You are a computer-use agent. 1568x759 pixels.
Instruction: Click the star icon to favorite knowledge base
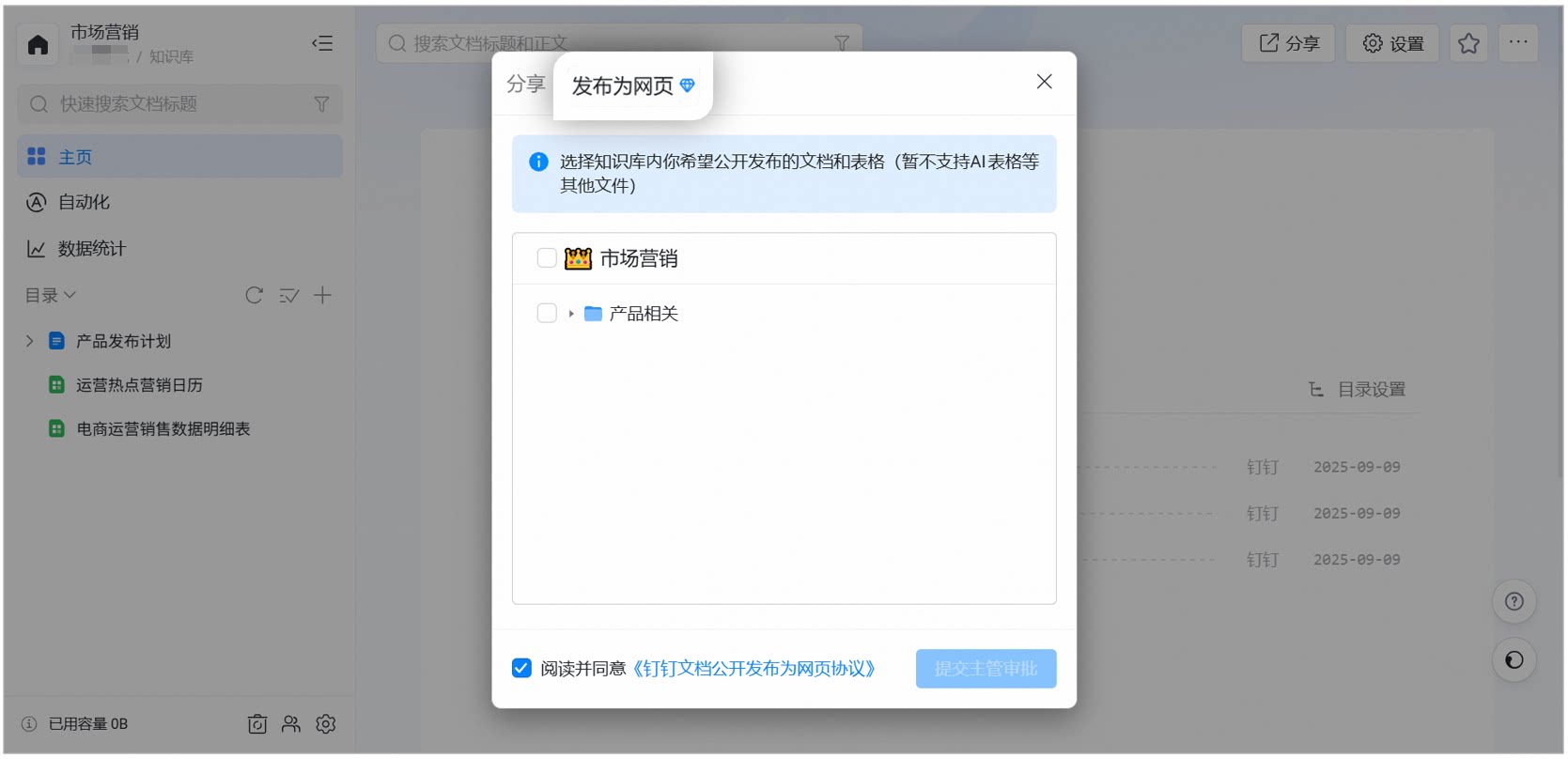[1468, 43]
